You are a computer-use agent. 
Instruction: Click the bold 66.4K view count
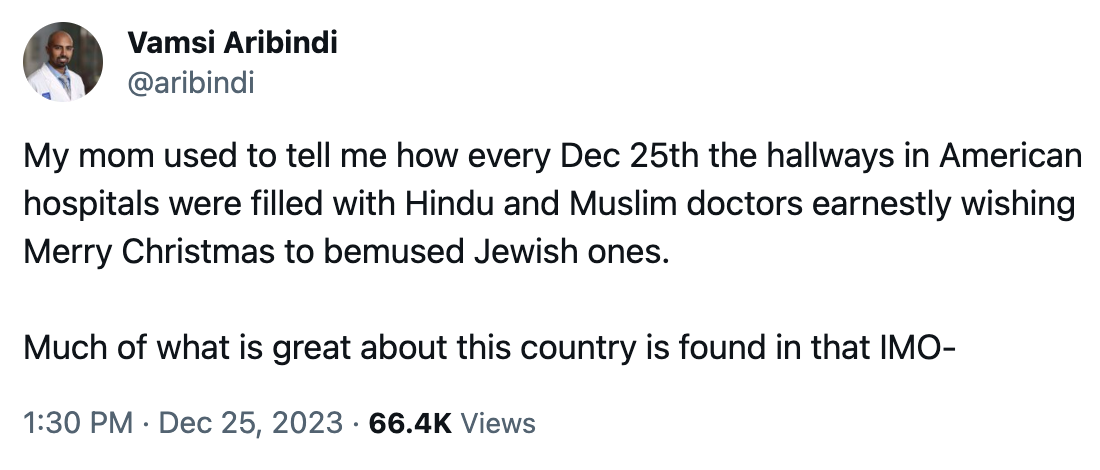point(410,423)
